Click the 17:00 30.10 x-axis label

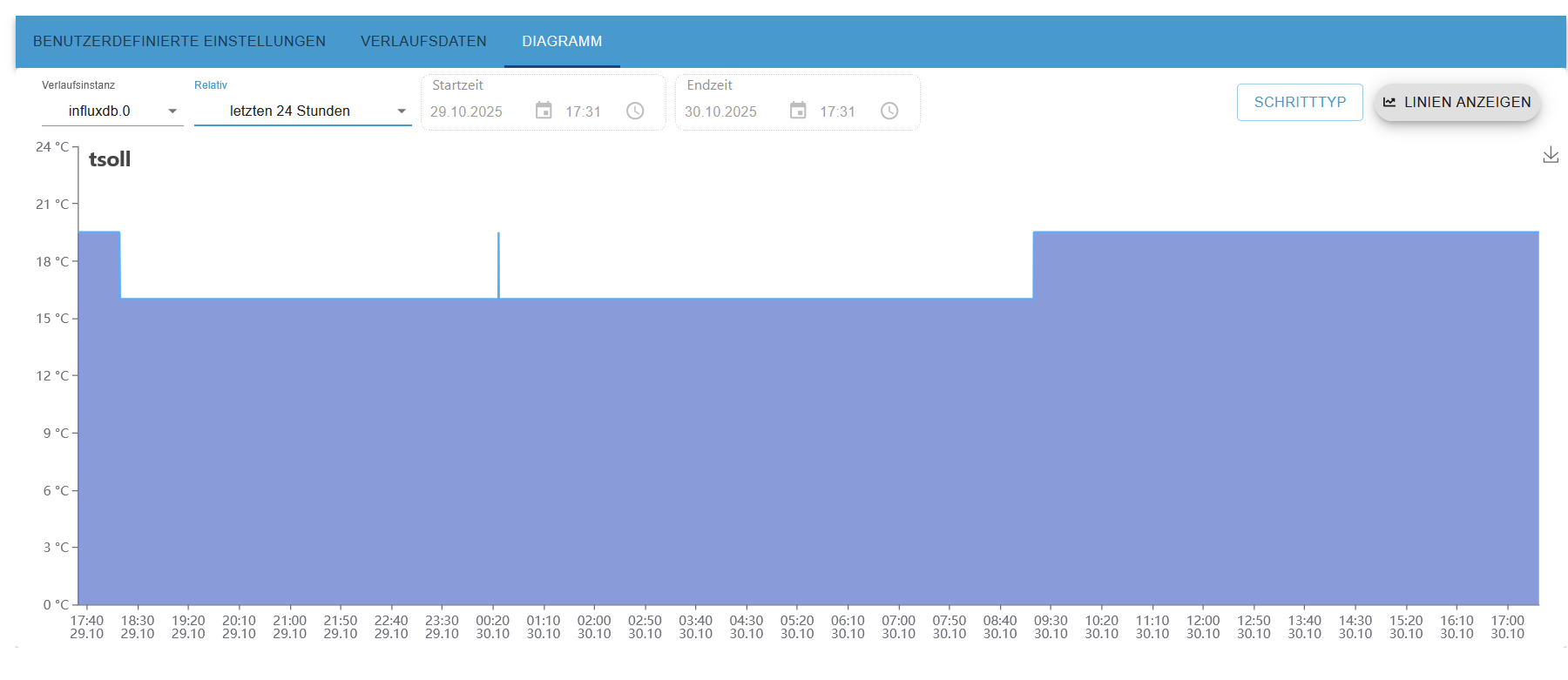coord(1508,627)
